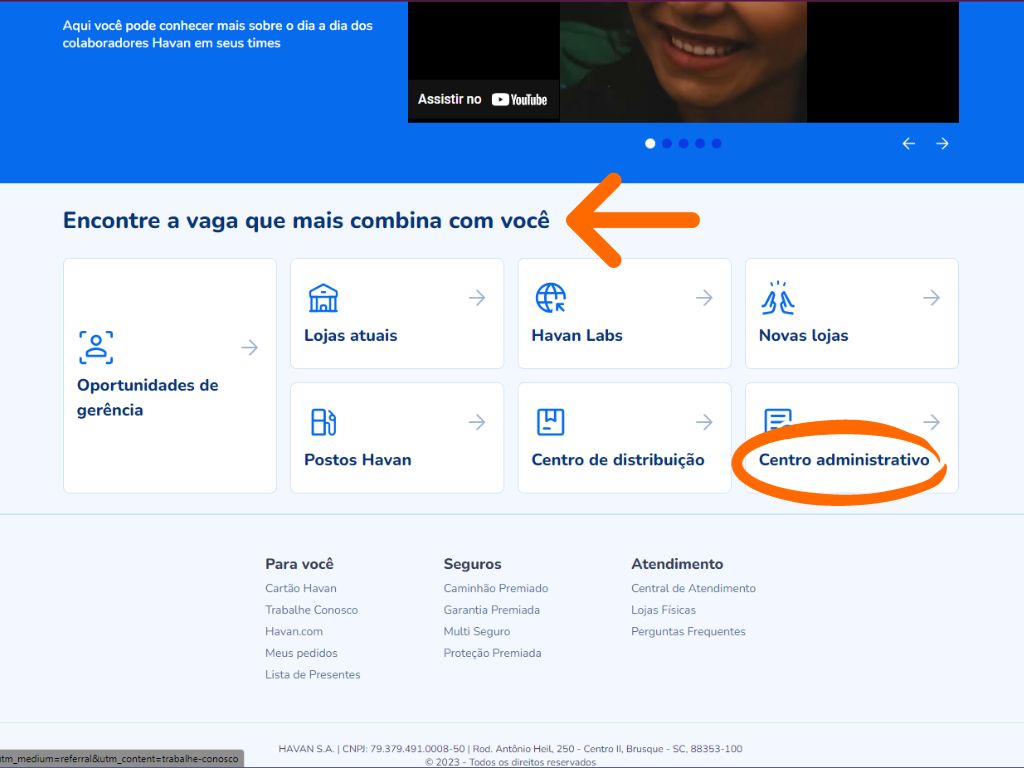The image size is (1024, 768).
Task: Click the arrow on Oportunidades de gerência card
Action: tap(249, 347)
